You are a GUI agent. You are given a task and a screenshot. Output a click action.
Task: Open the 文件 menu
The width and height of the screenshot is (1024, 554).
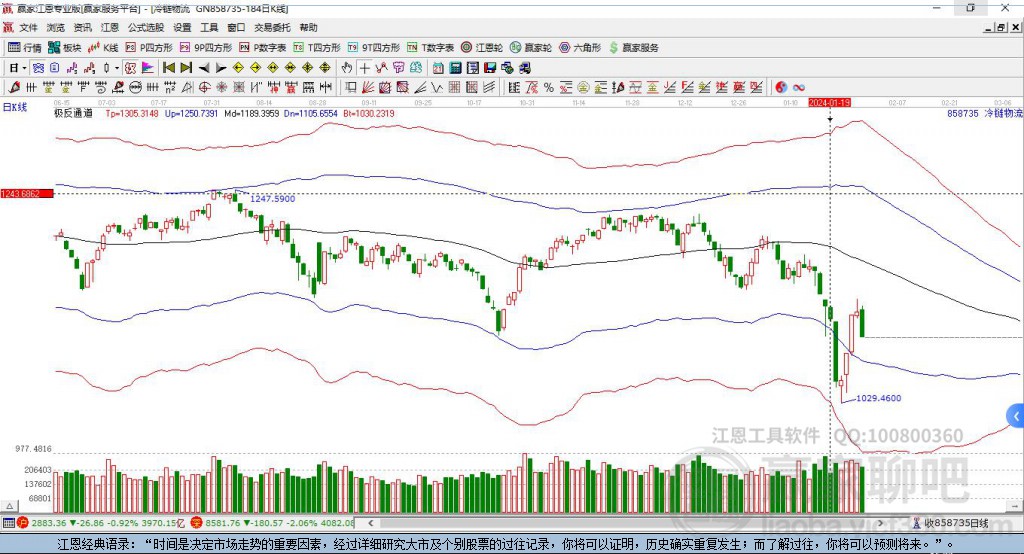pyautogui.click(x=28, y=27)
